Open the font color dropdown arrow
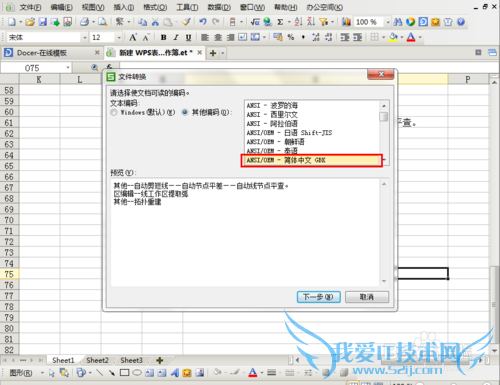Screen dimensions: 500x385 tap(420, 37)
